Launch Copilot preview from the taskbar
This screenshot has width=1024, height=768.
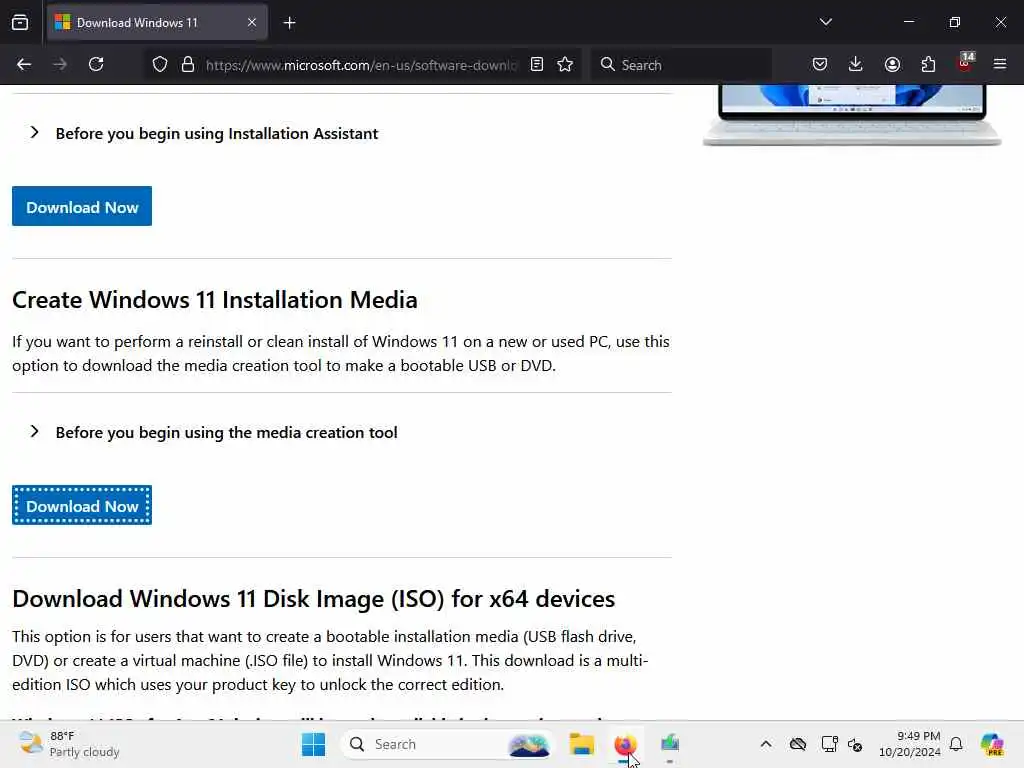(x=992, y=744)
